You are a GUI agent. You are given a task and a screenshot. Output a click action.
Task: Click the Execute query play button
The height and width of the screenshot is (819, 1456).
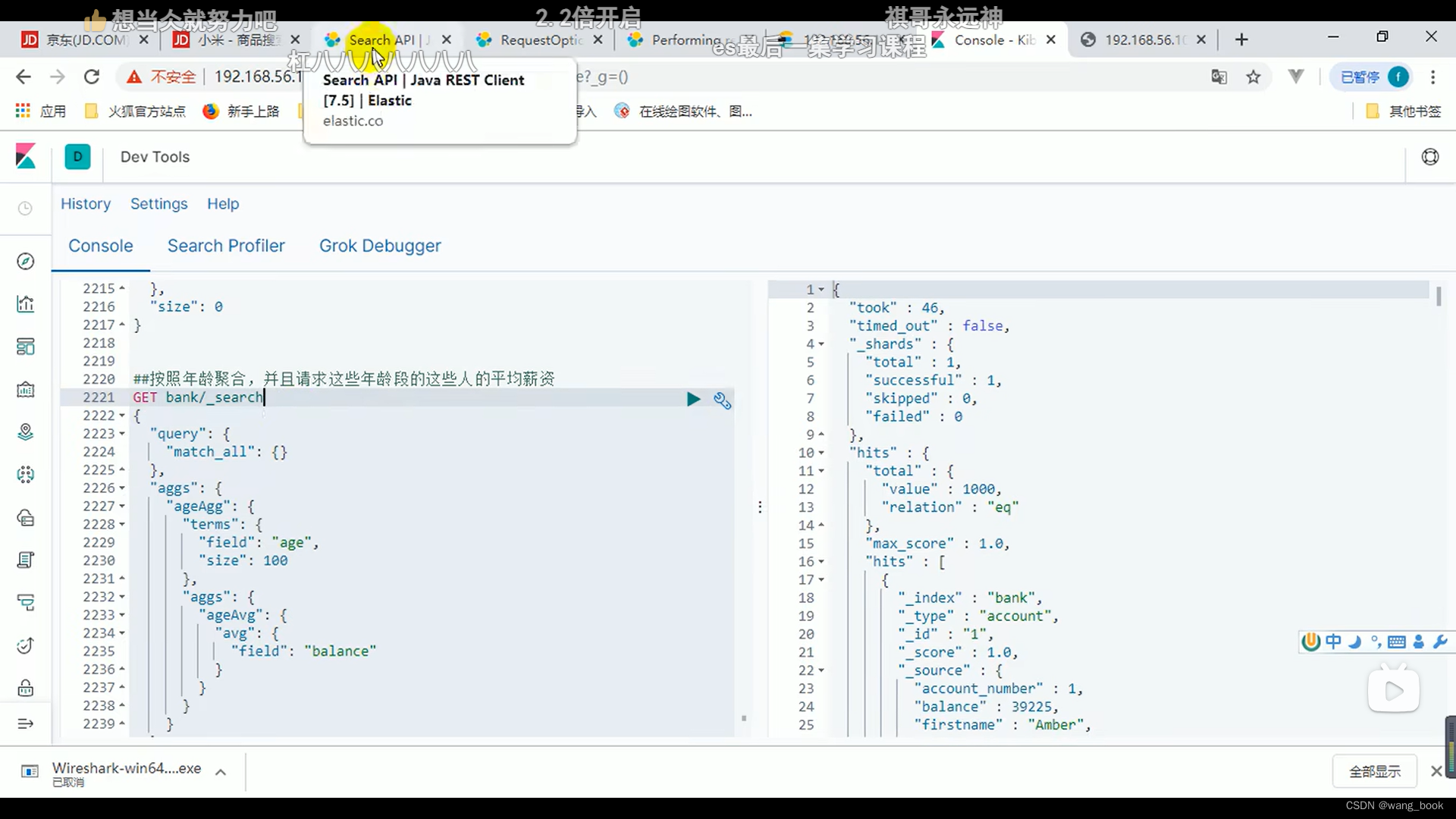pyautogui.click(x=693, y=398)
